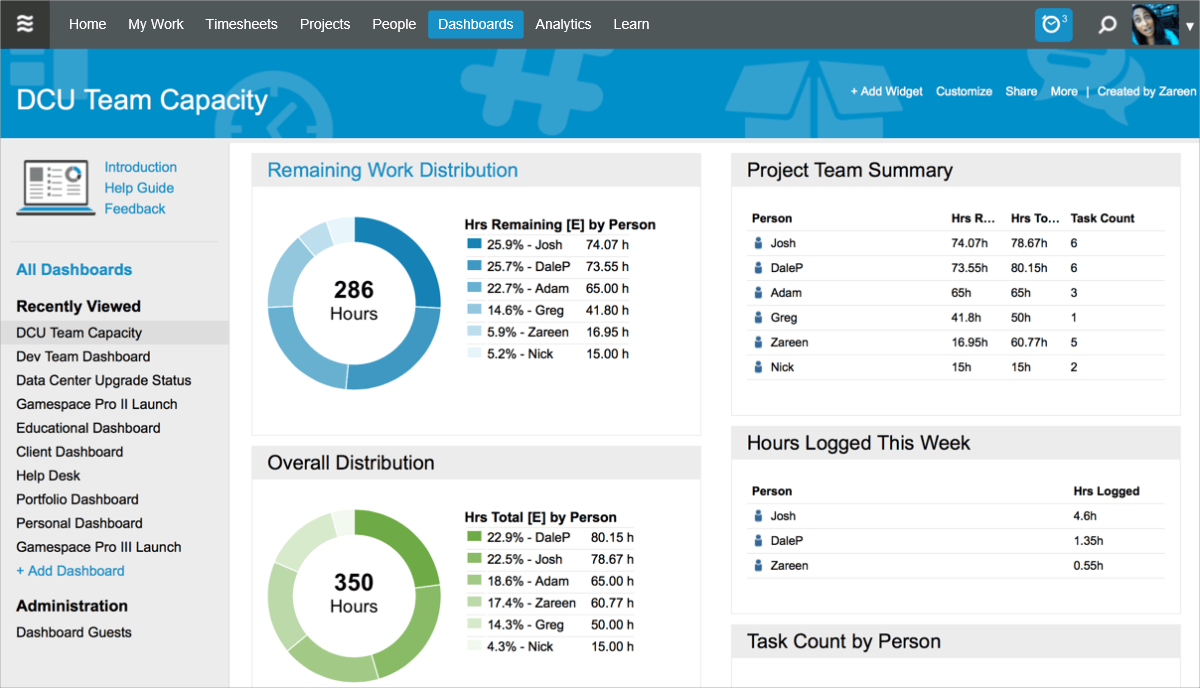This screenshot has width=1200, height=688.
Task: Open the Customize option
Action: click(963, 91)
